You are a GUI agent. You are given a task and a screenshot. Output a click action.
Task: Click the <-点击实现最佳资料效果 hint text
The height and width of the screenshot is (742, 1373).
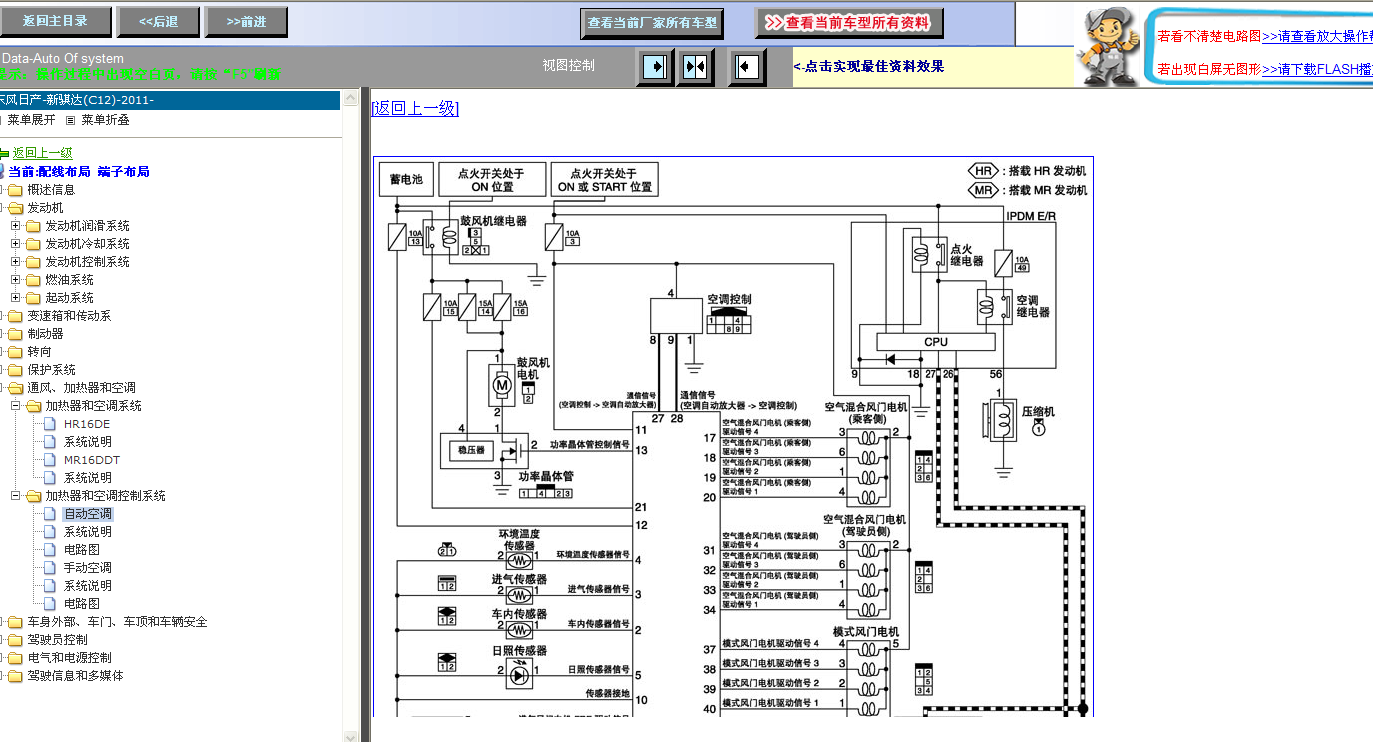(869, 67)
